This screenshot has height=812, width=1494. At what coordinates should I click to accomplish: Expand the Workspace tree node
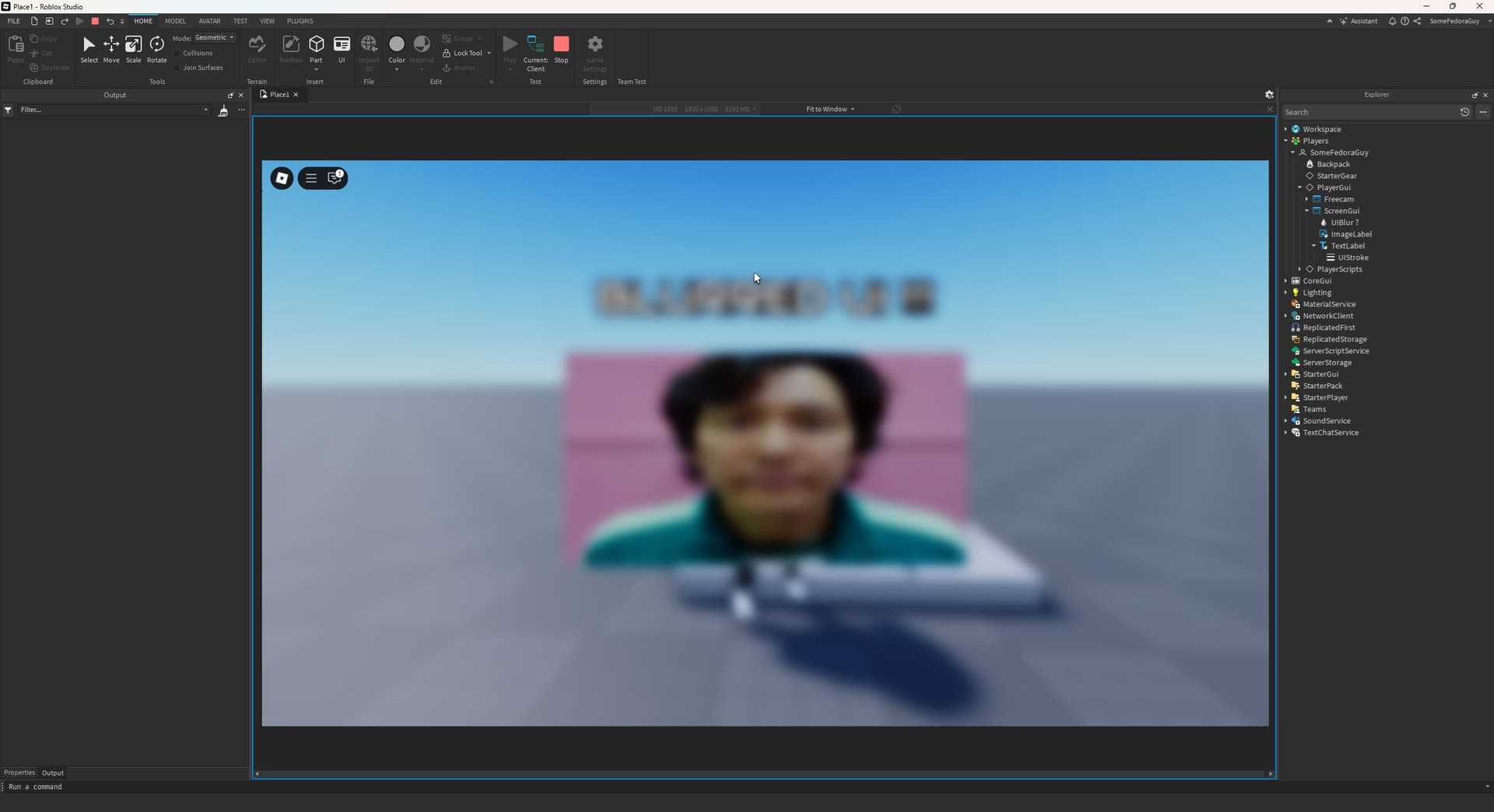point(1285,129)
